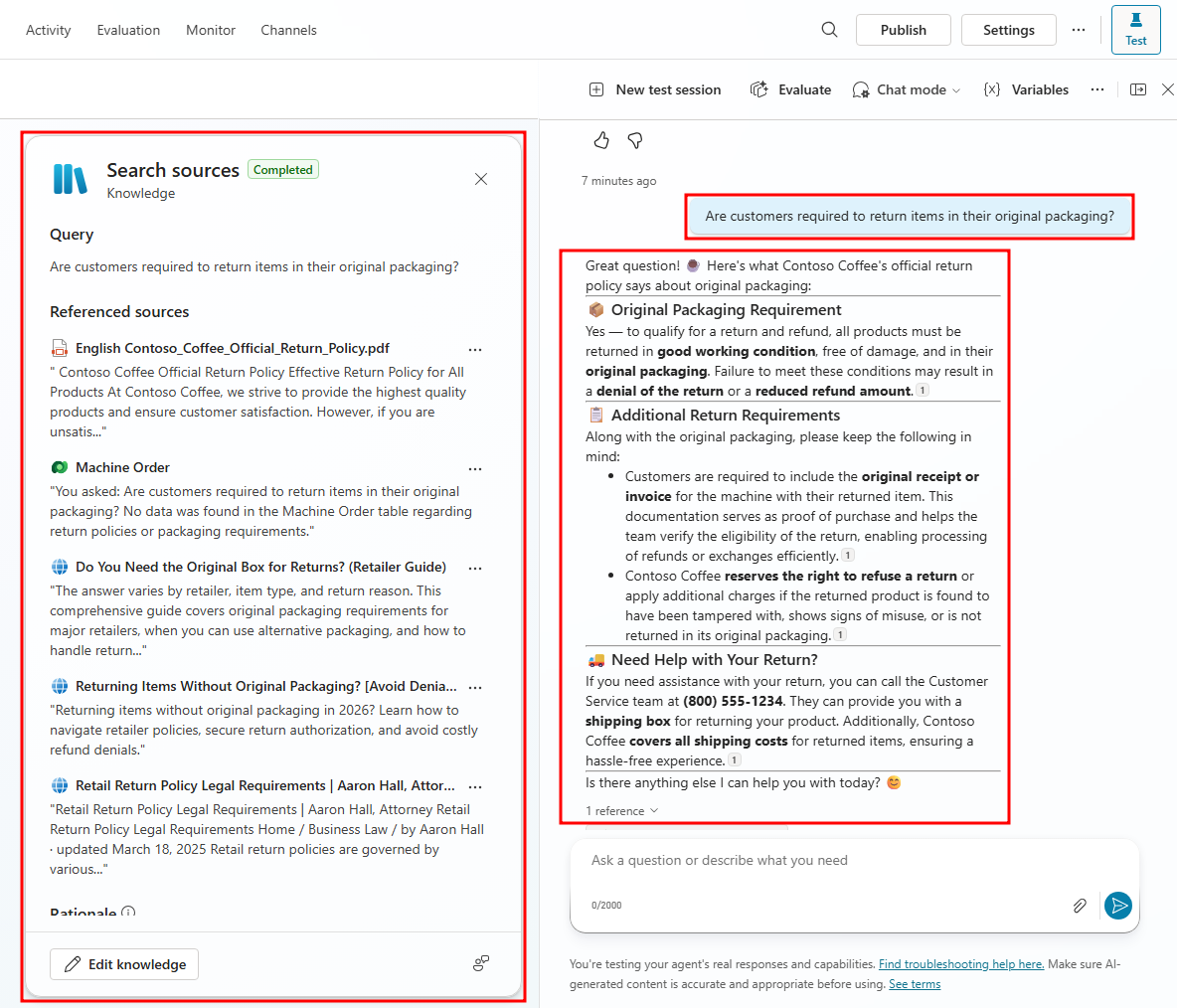The image size is (1177, 1008).
Task: Open Find troubleshooting help here link
Action: 961,964
